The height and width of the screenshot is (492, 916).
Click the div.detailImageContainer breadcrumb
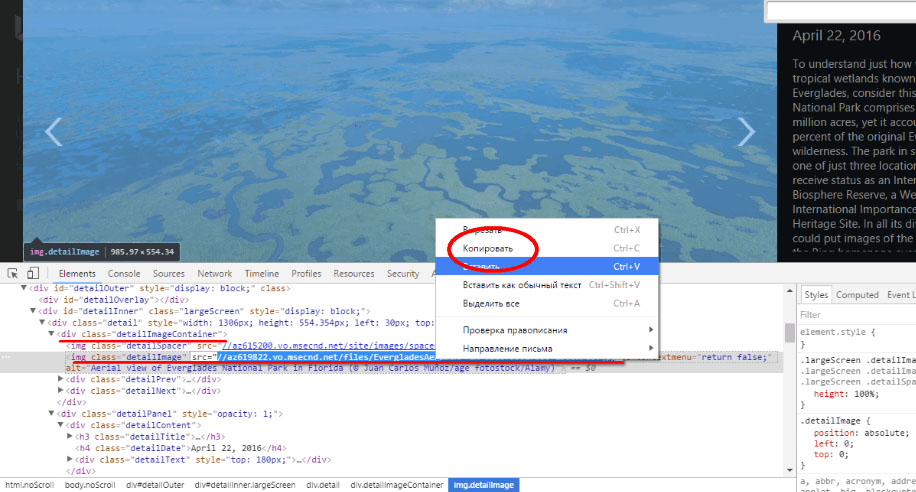[397, 485]
